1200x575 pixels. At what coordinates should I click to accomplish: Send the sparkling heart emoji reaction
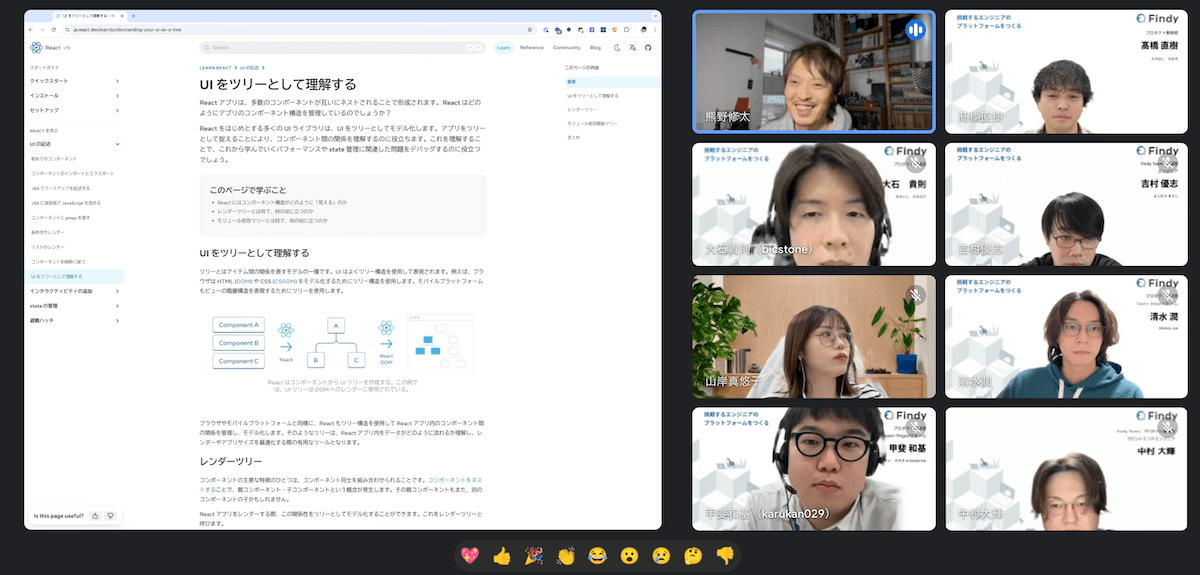point(470,555)
